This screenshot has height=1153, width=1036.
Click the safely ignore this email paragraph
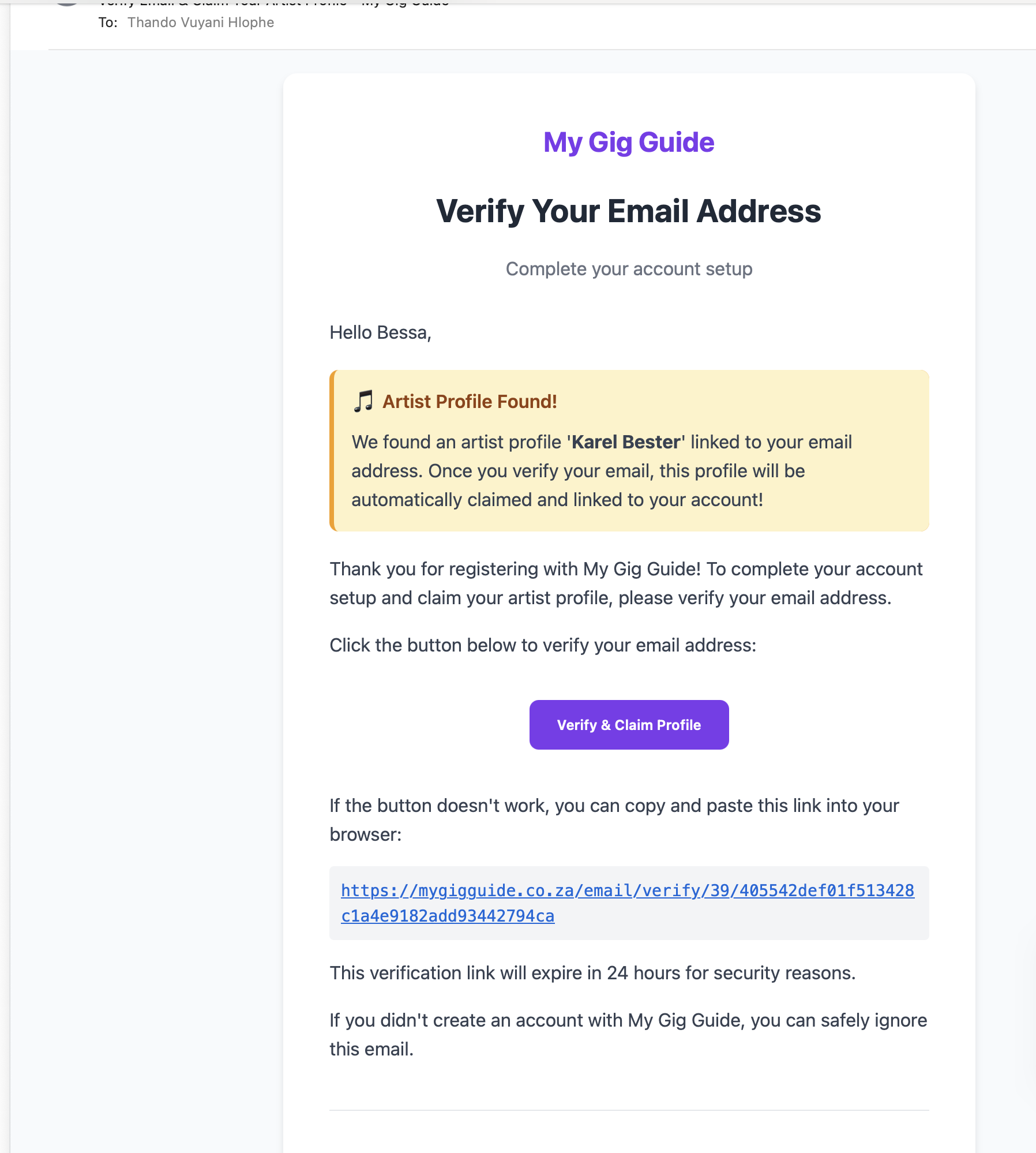[628, 1035]
